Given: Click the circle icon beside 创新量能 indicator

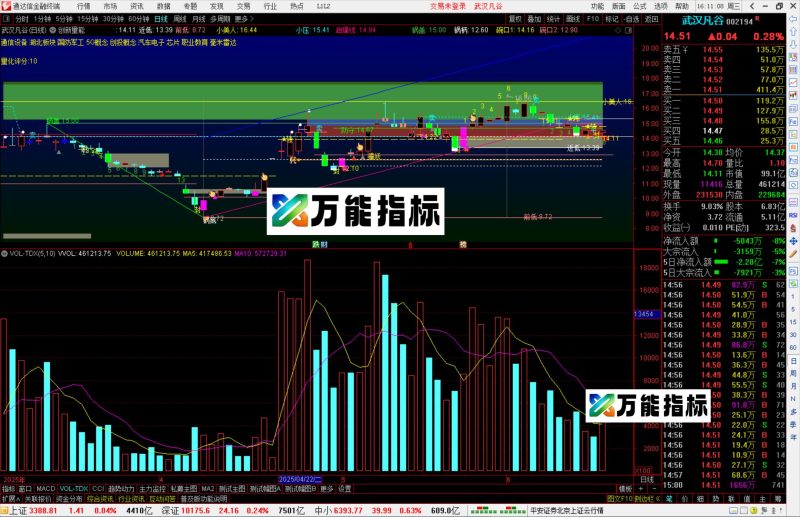Looking at the screenshot, I should click(x=53, y=30).
